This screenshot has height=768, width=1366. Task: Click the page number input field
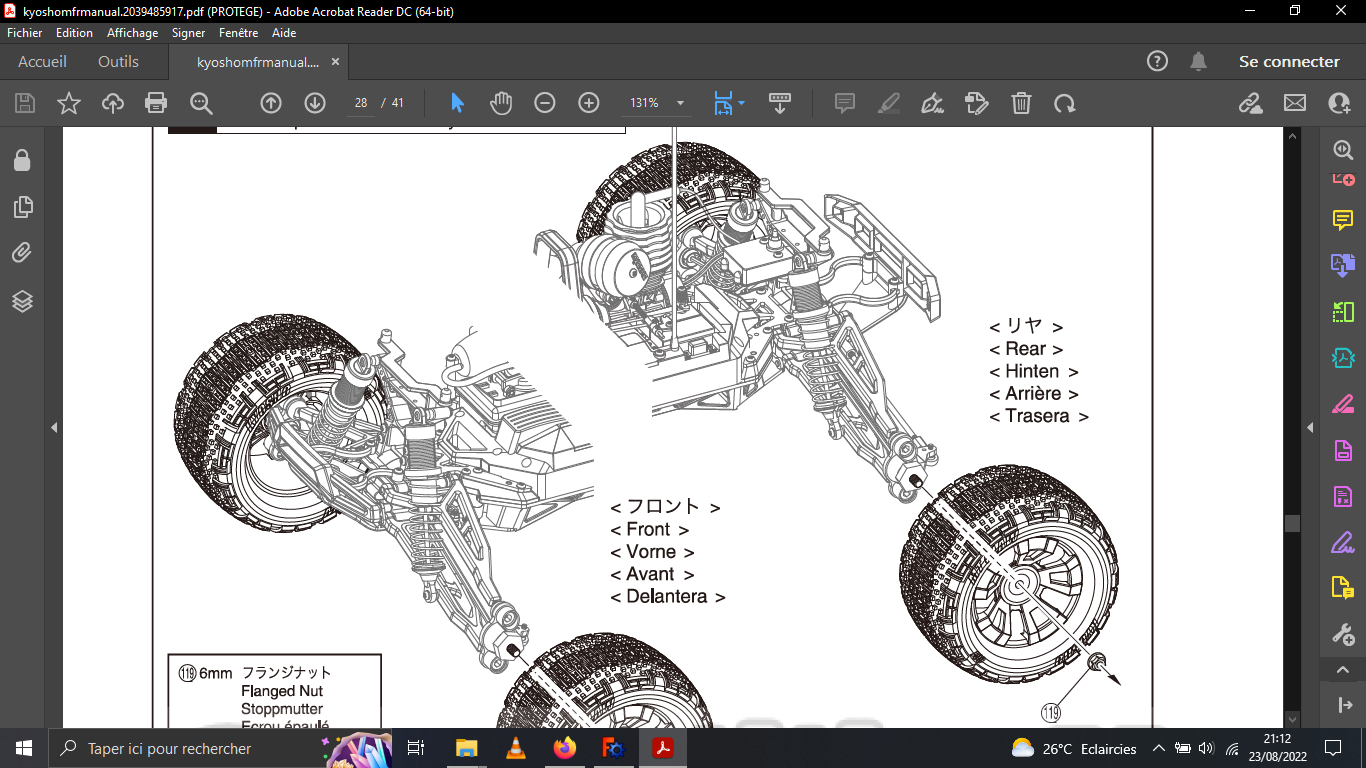[x=361, y=103]
